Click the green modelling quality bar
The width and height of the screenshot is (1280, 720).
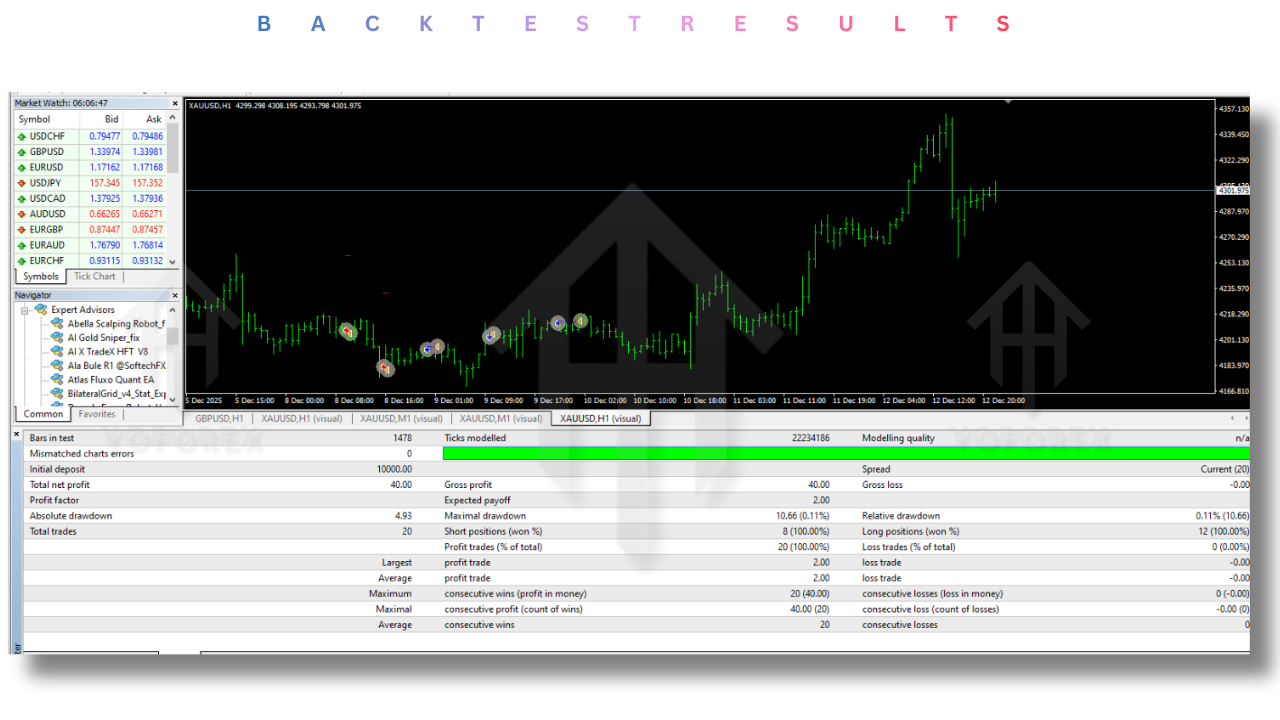pyautogui.click(x=700, y=453)
